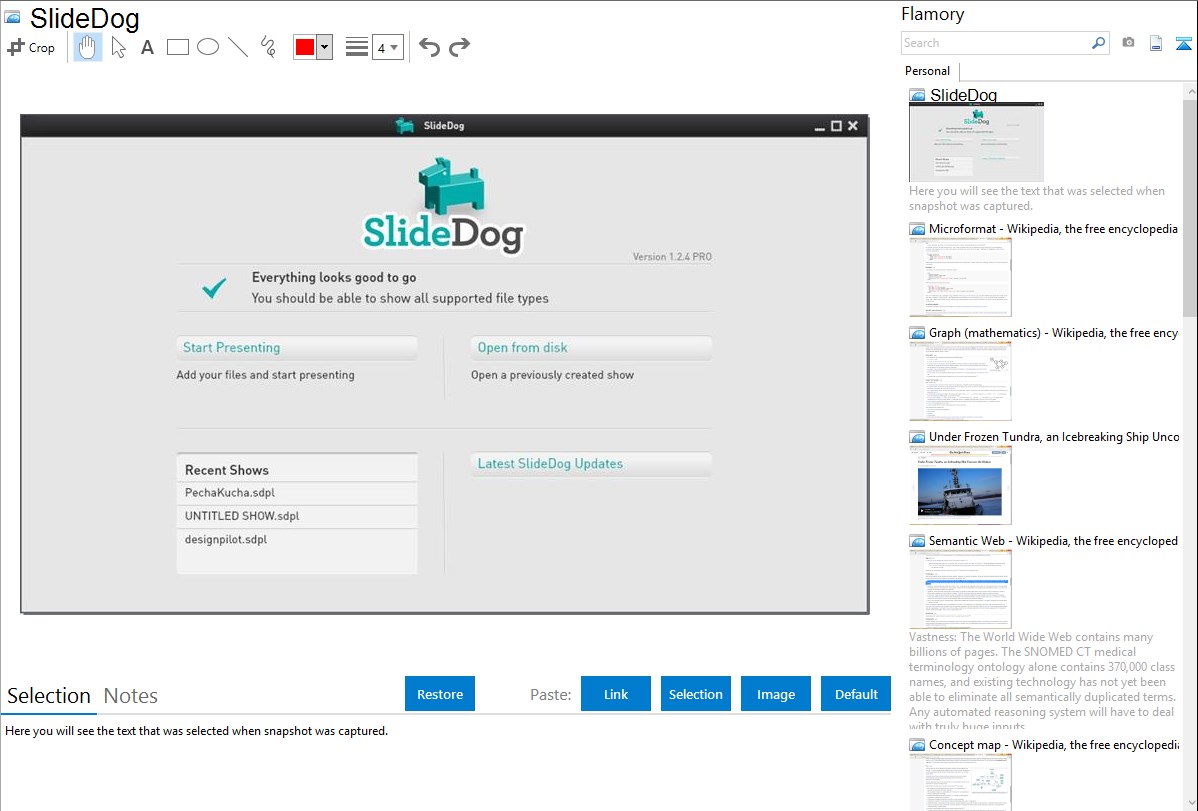This screenshot has height=811, width=1198.
Task: Select the rectangle drawing tool
Action: point(177,47)
